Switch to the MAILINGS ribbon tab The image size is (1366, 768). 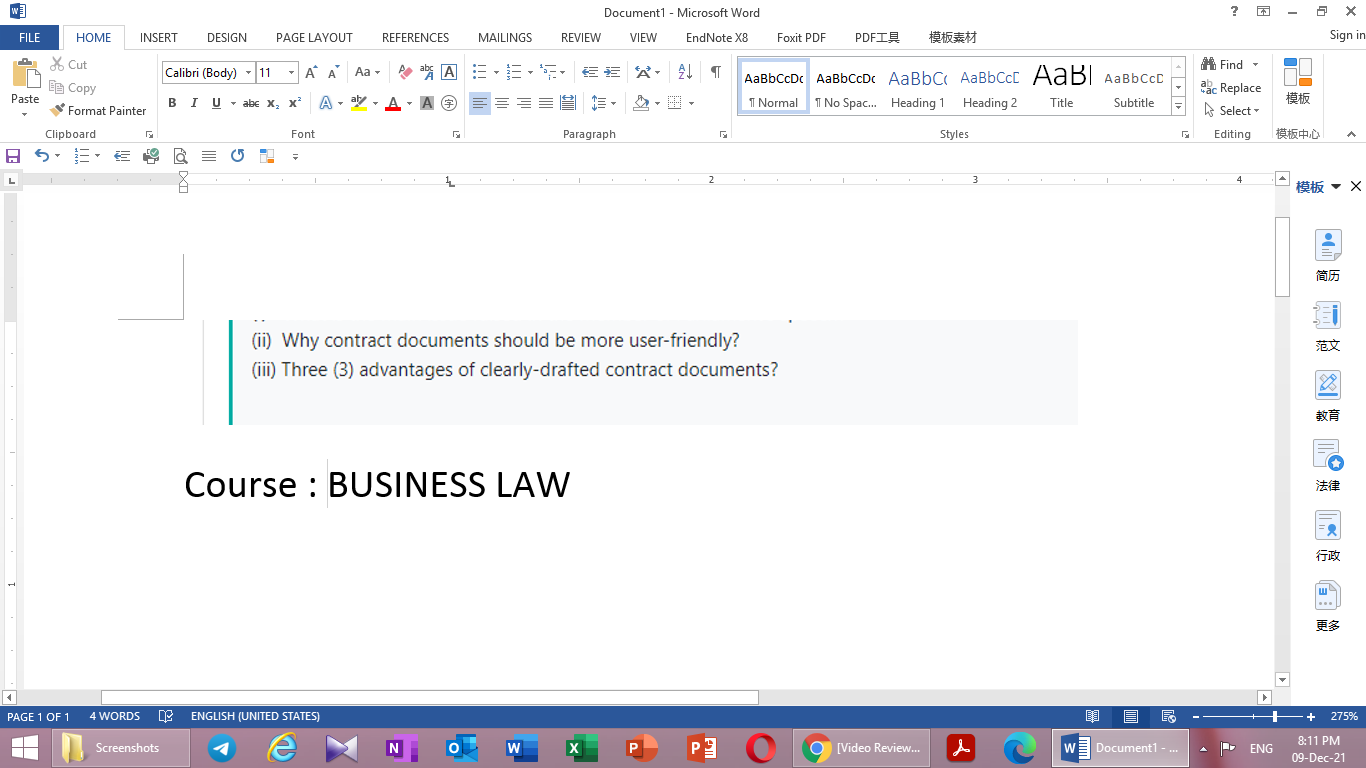[504, 37]
